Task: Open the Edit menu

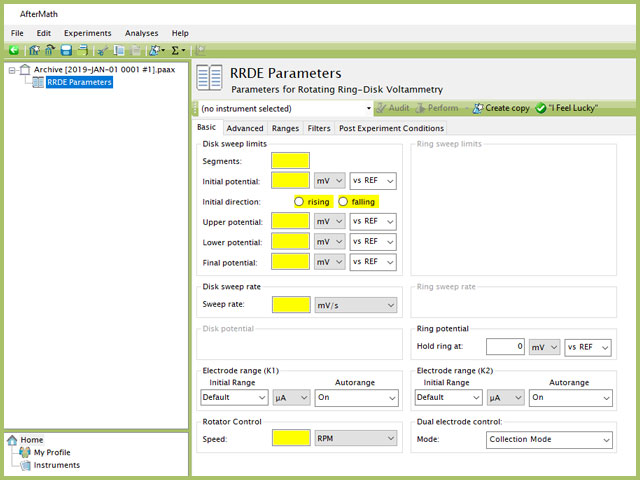Action: click(44, 33)
